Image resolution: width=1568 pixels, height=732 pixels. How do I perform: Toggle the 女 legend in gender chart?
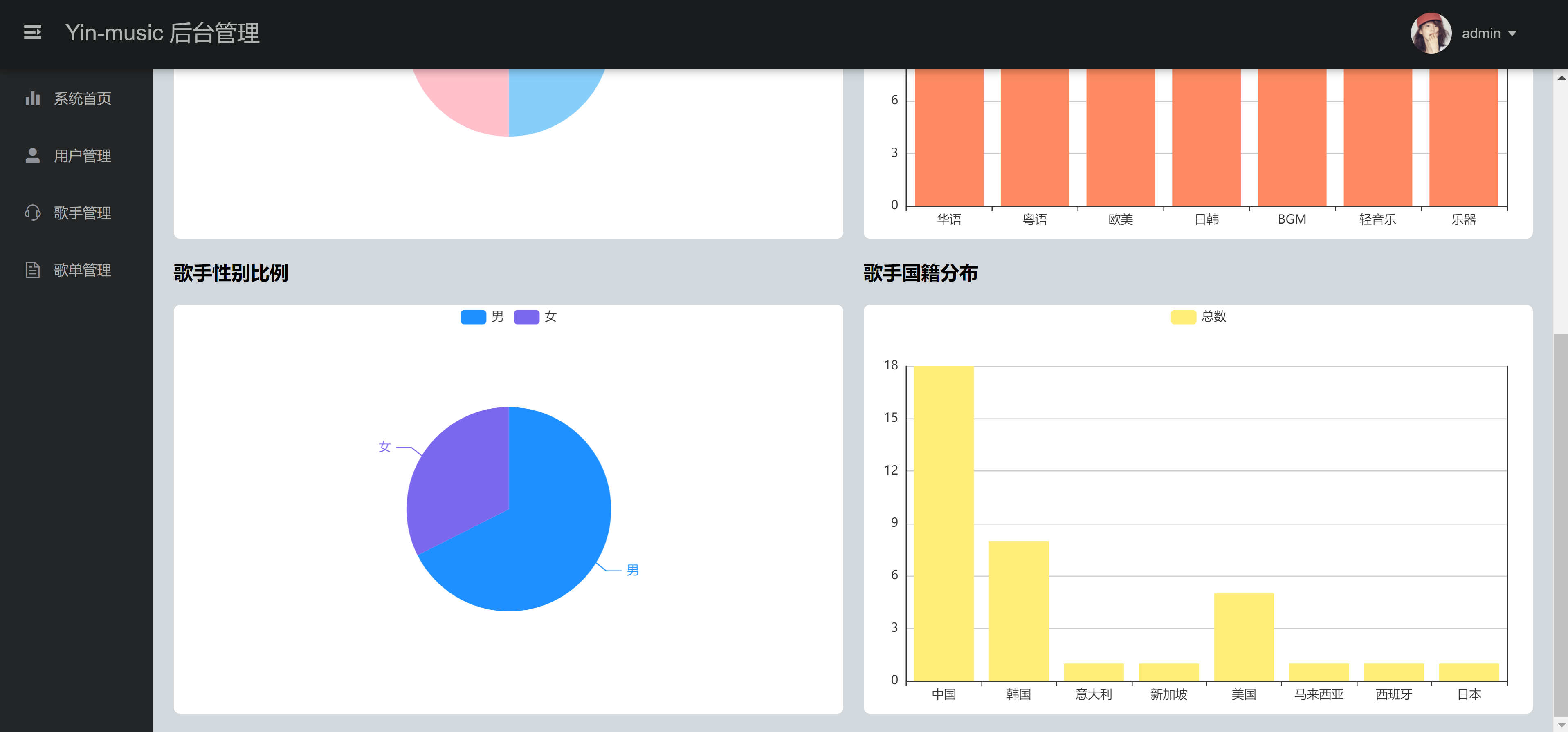coord(535,317)
